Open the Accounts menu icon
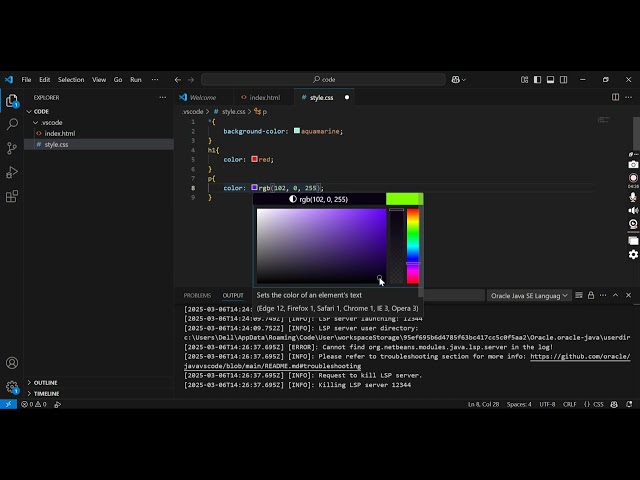 12,362
